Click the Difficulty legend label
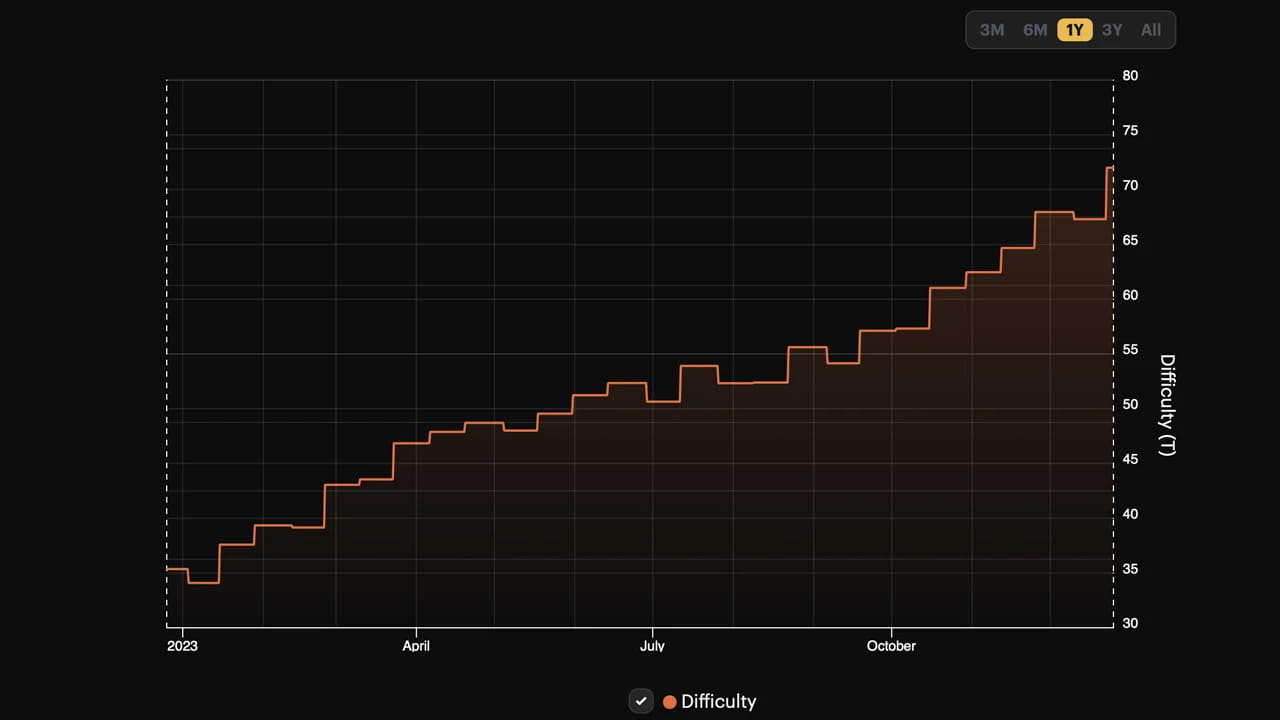Viewport: 1280px width, 720px height. pos(718,701)
